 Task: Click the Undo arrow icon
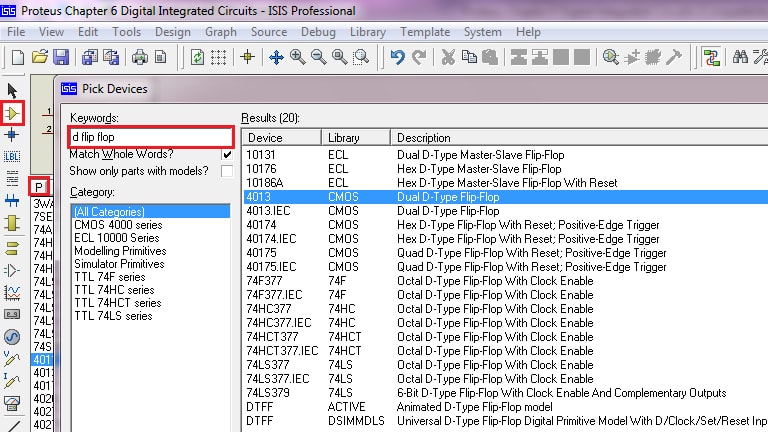[x=398, y=57]
